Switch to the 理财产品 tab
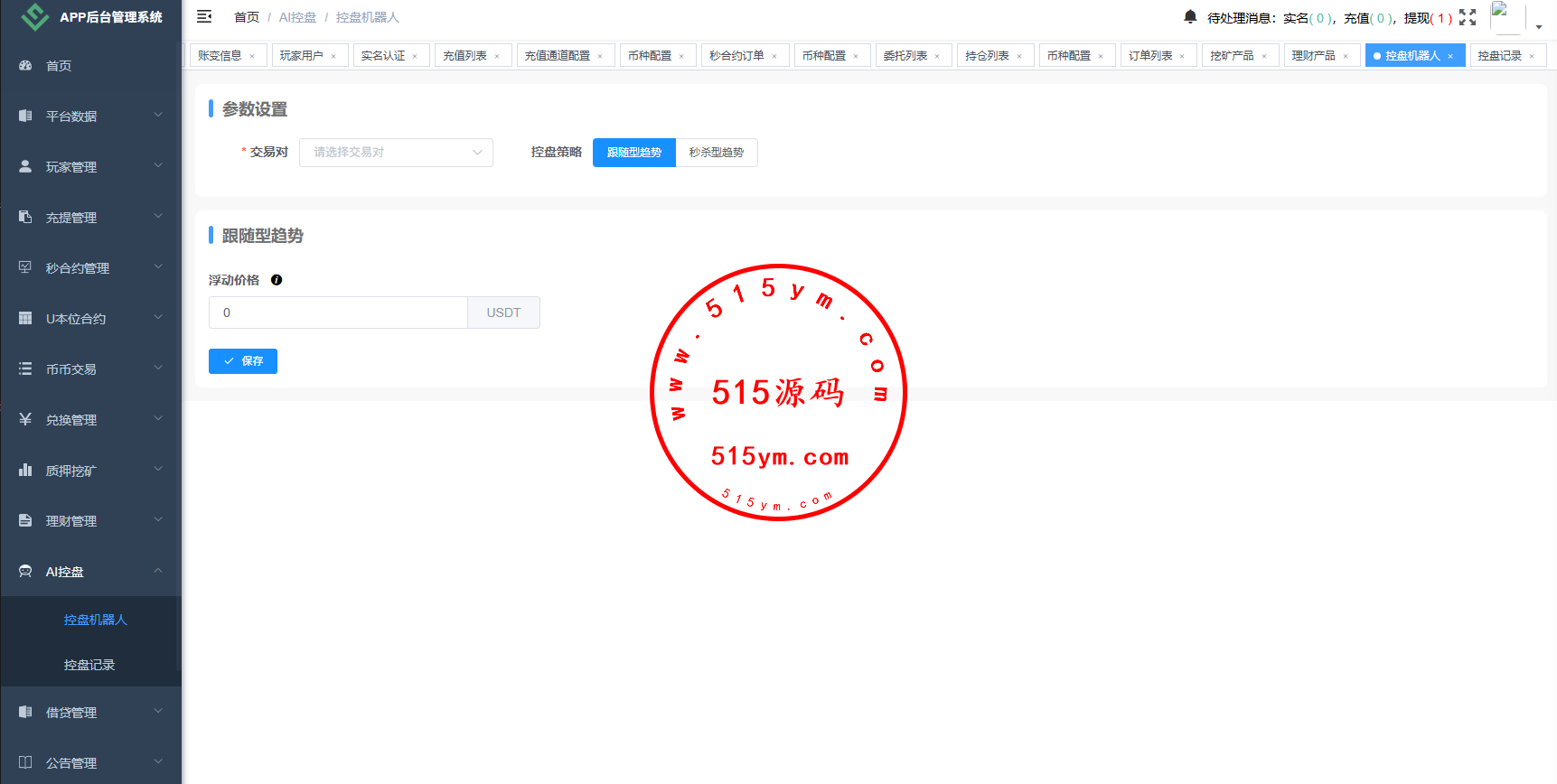The height and width of the screenshot is (784, 1557). 1313,56
